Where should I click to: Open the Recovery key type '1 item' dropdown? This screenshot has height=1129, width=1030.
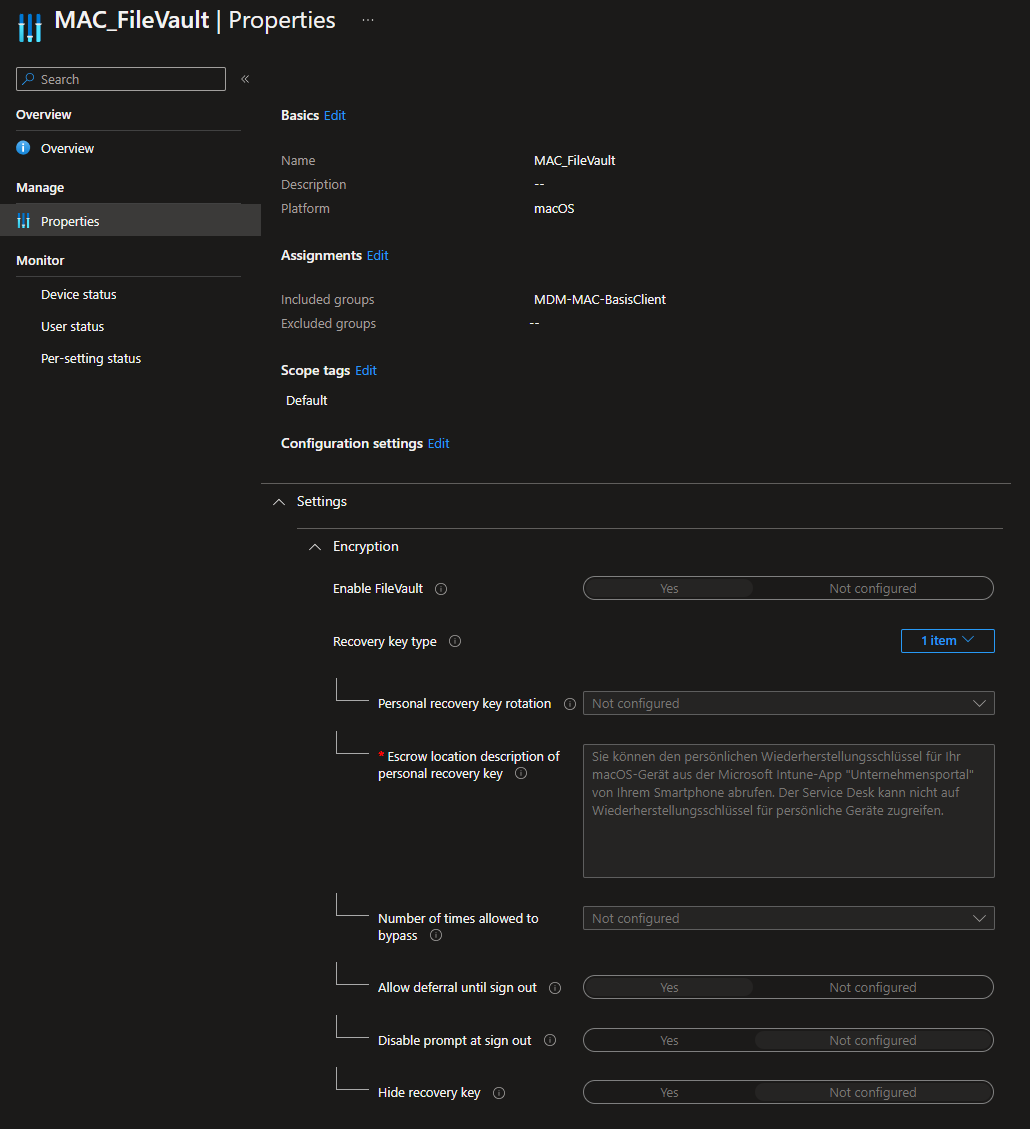click(x=947, y=641)
